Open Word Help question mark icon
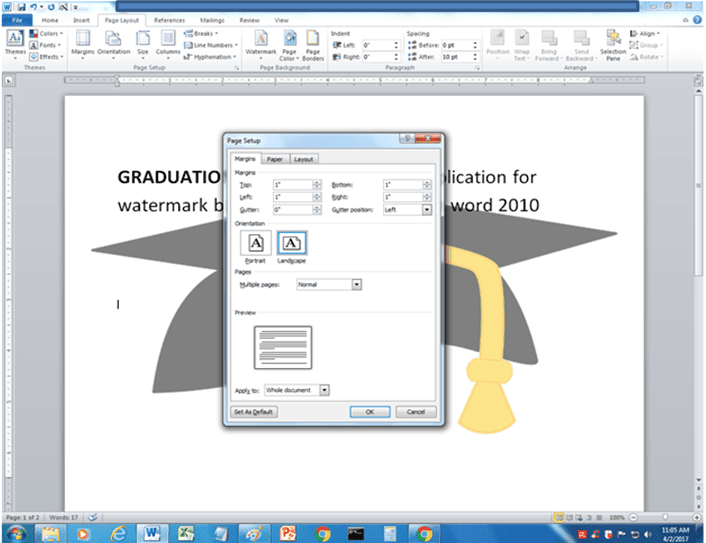Viewport: 706px width, 543px height. point(697,20)
